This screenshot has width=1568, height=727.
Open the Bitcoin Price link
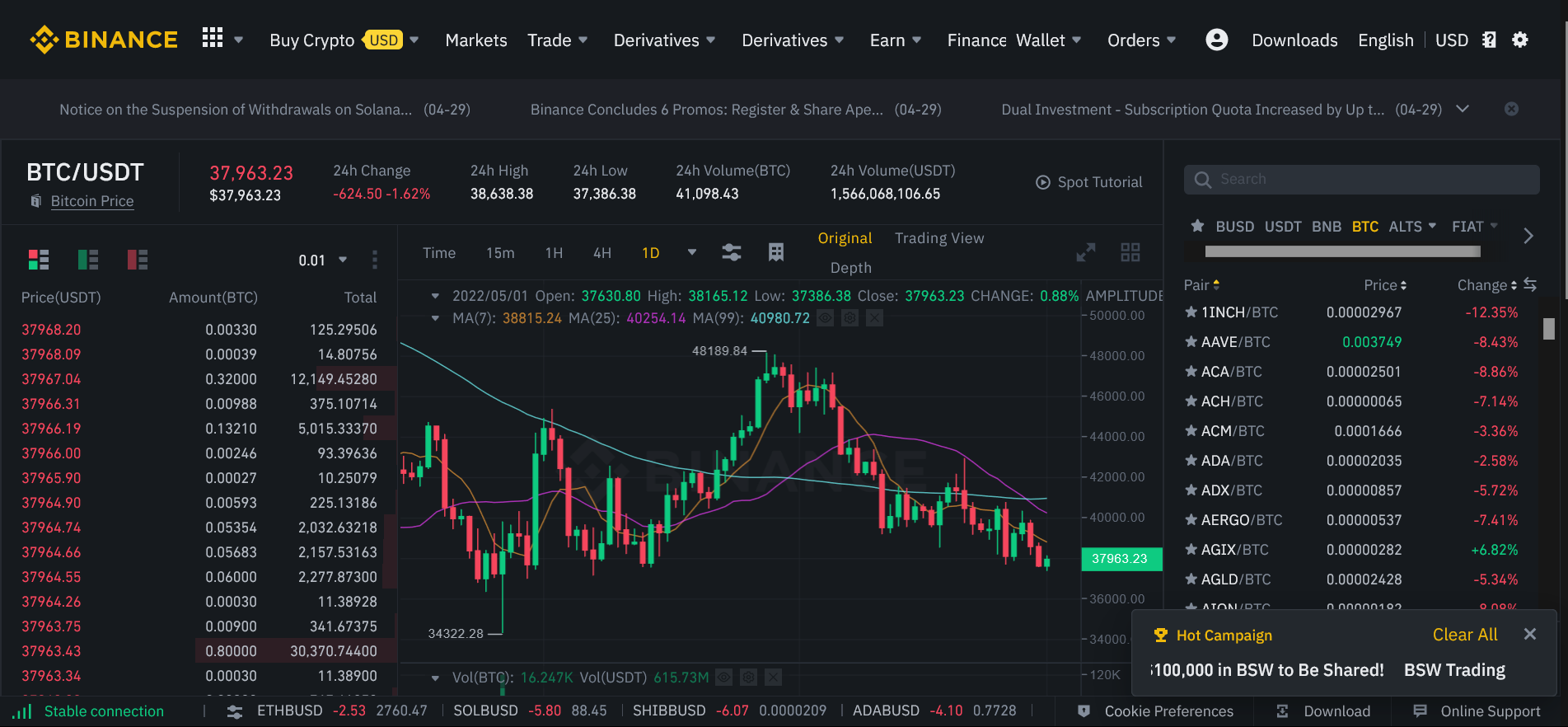click(x=92, y=200)
